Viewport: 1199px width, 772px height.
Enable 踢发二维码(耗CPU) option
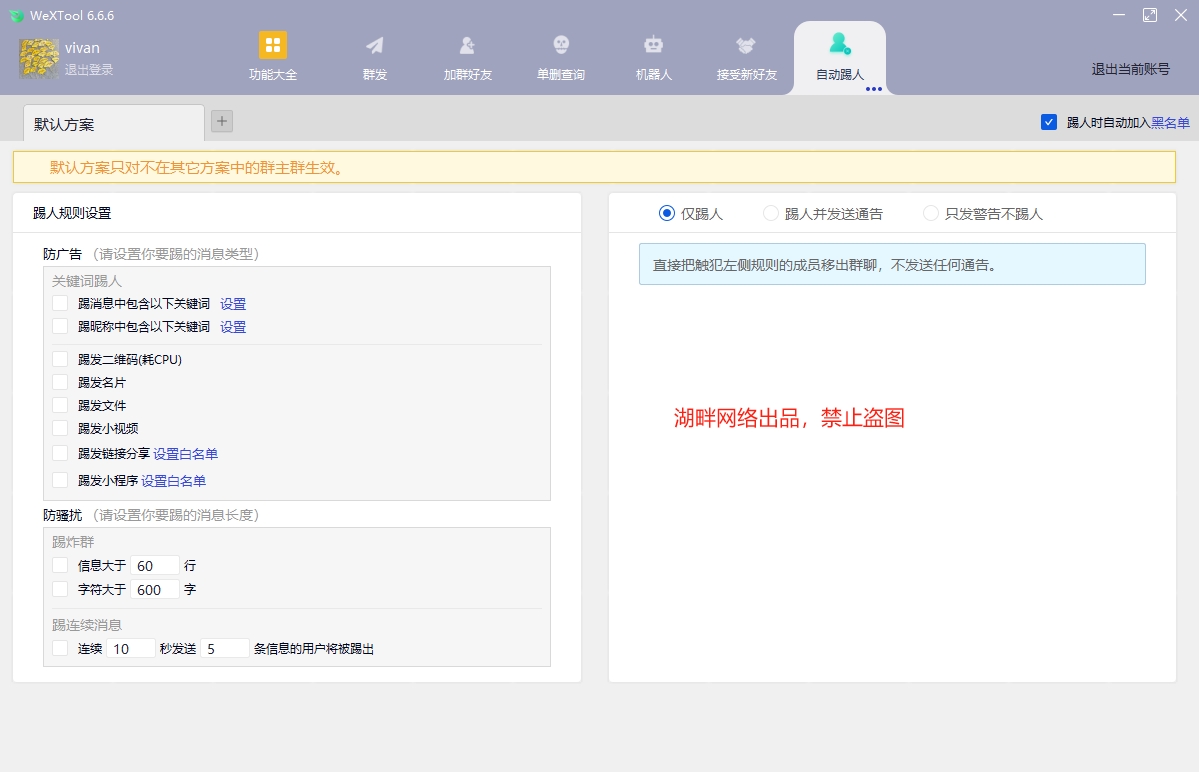click(x=60, y=358)
